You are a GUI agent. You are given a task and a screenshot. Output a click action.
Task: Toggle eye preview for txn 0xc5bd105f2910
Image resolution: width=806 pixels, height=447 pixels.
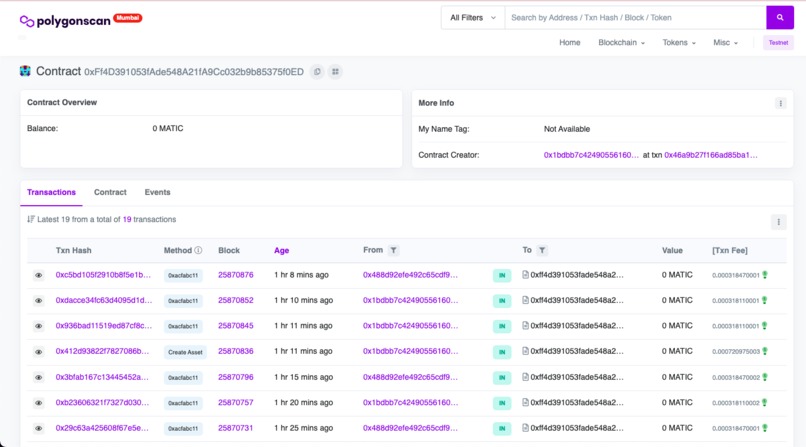point(39,275)
